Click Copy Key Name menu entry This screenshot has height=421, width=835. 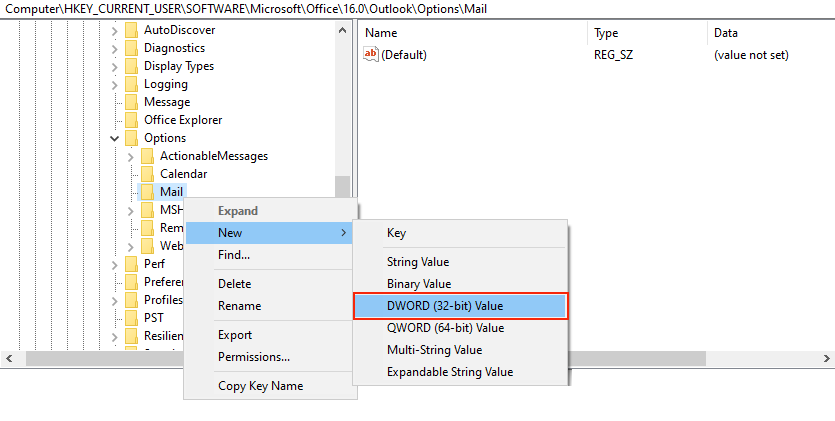260,386
